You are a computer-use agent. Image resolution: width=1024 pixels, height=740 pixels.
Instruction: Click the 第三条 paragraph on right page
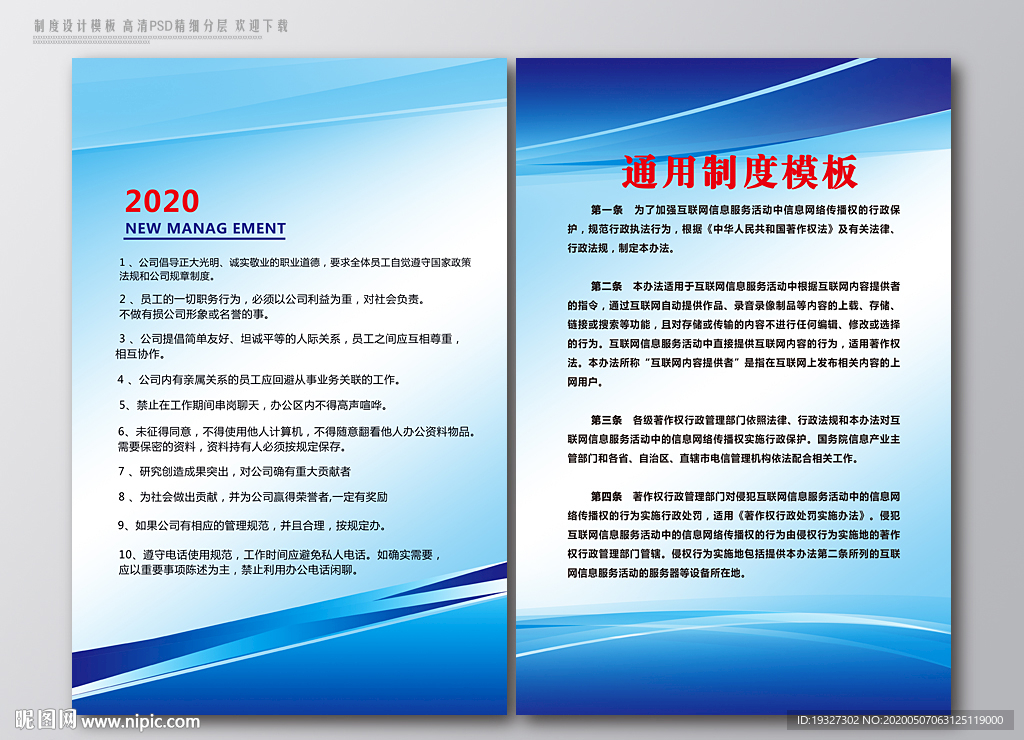click(x=733, y=439)
